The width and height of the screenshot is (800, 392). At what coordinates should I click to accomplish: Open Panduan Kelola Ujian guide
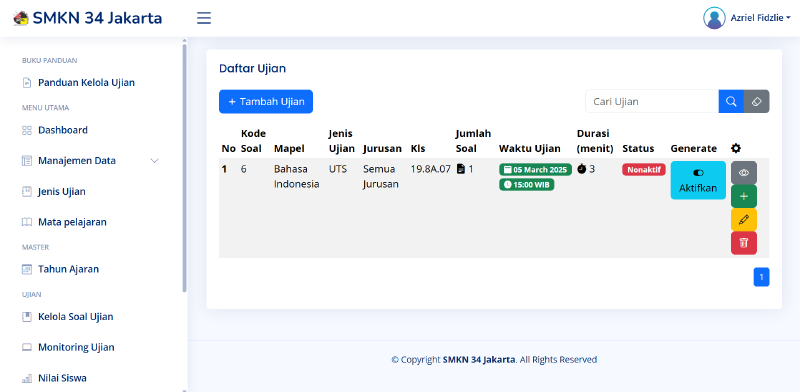(86, 83)
